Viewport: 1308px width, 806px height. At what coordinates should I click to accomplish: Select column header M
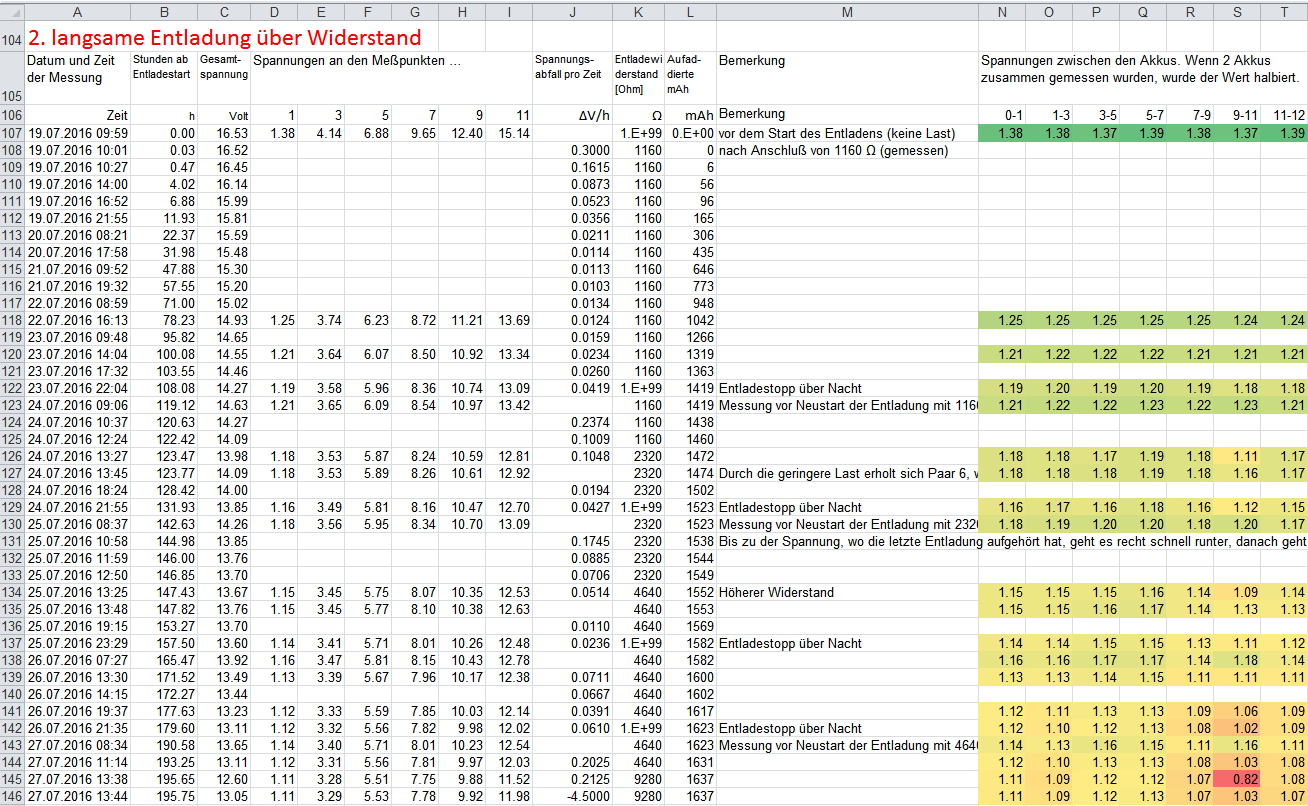coord(847,10)
